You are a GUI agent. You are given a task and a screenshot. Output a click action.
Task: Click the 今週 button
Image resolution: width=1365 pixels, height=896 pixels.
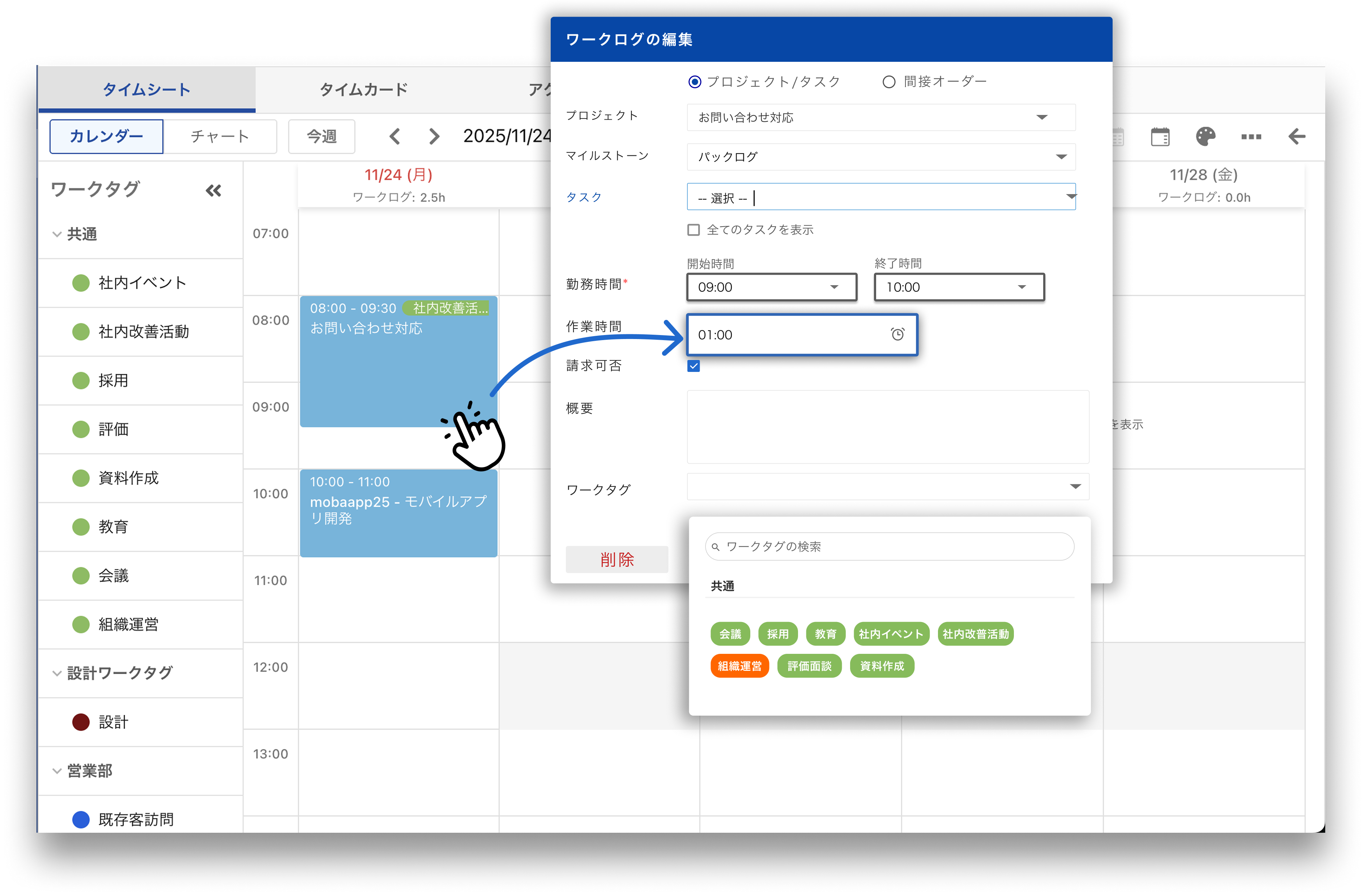(x=321, y=136)
